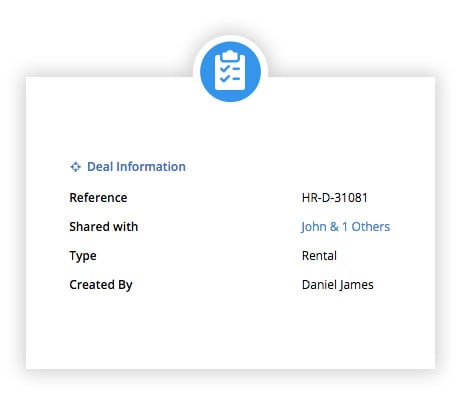Click the Type field label
Screen dimensions: 468x399
tap(83, 256)
